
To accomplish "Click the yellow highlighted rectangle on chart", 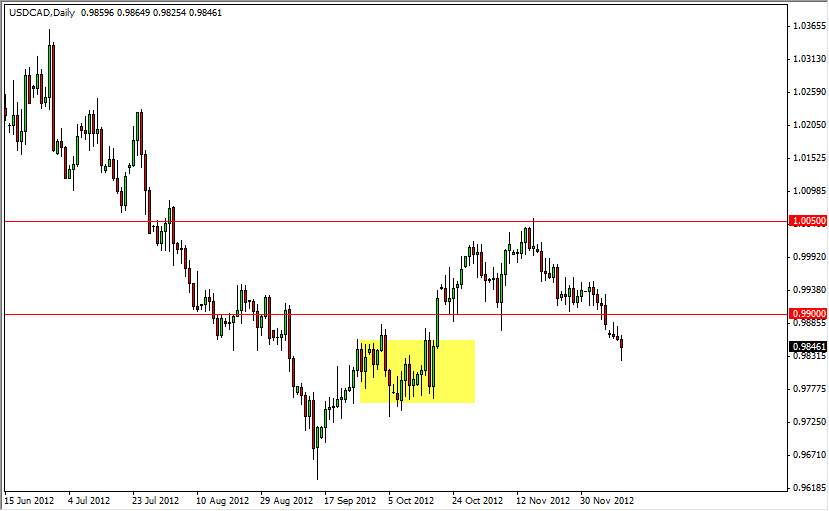I will [x=417, y=371].
